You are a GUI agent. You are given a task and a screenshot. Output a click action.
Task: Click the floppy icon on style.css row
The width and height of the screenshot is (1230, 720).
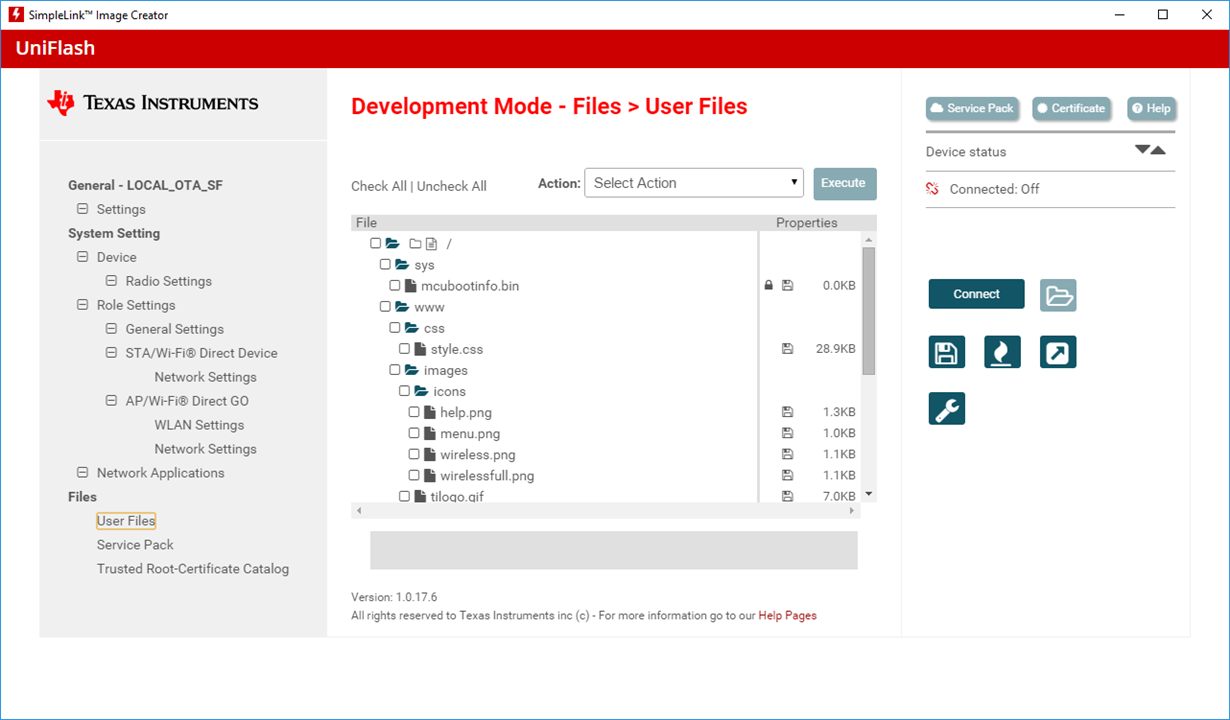787,349
